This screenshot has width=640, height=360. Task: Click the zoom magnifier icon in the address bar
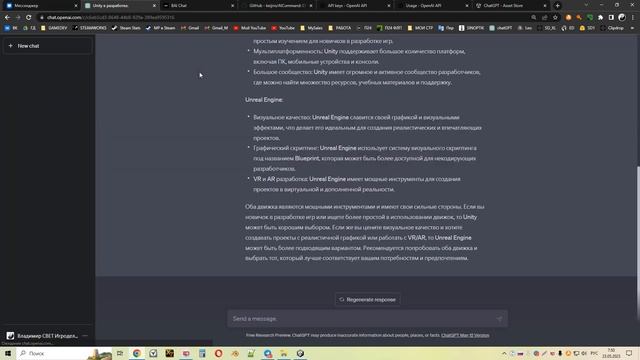(x=533, y=18)
